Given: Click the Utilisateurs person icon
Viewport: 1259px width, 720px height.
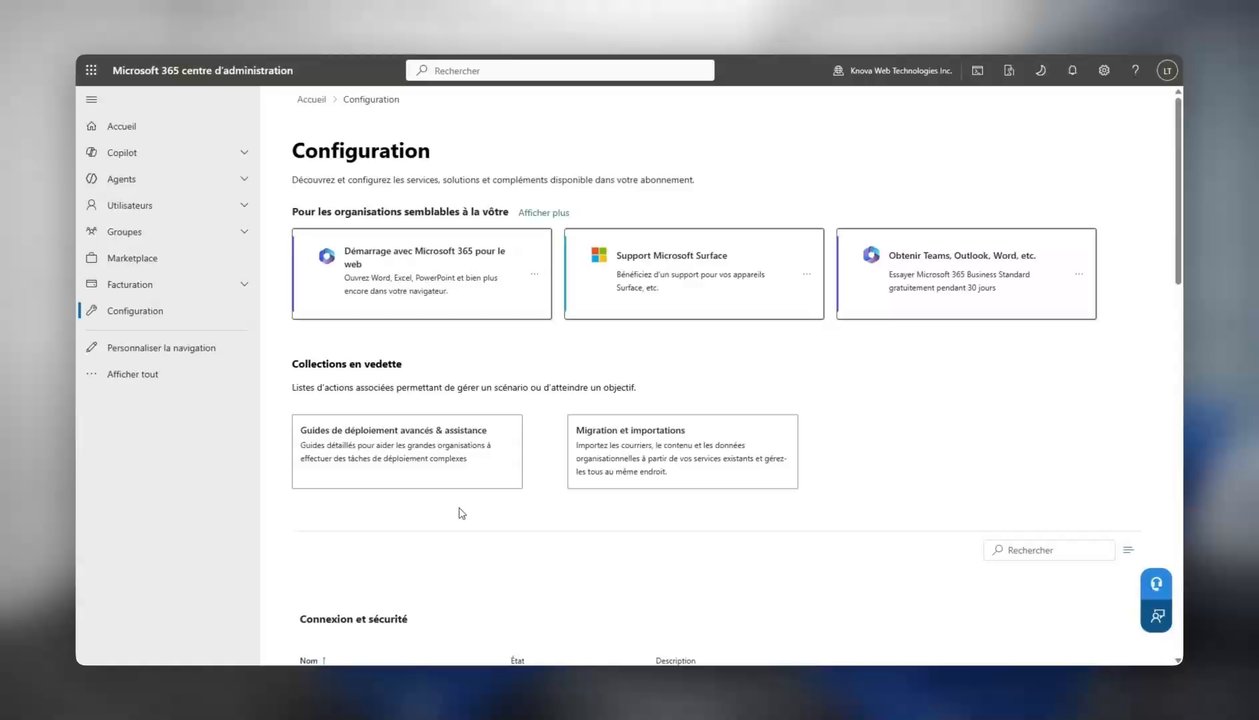Looking at the screenshot, I should [92, 205].
